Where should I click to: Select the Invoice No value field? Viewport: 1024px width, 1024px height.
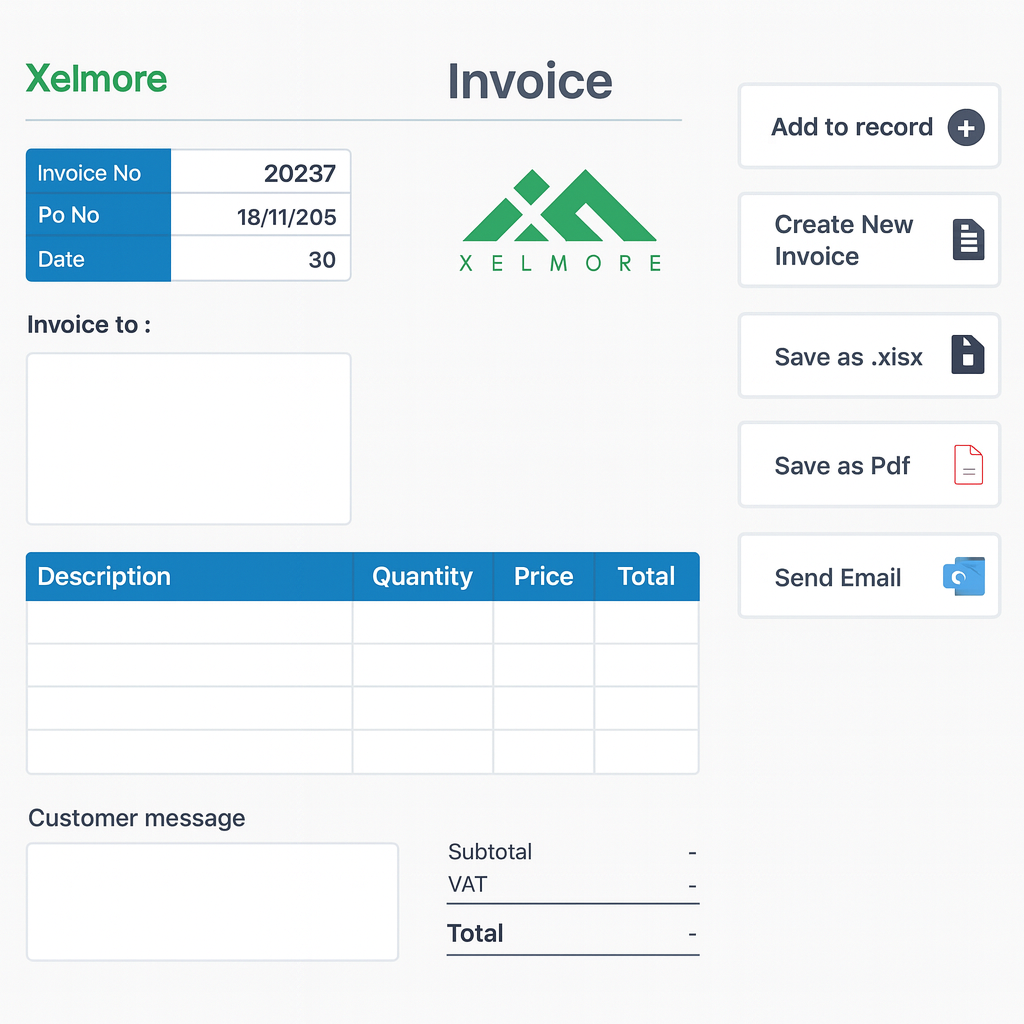pos(260,173)
